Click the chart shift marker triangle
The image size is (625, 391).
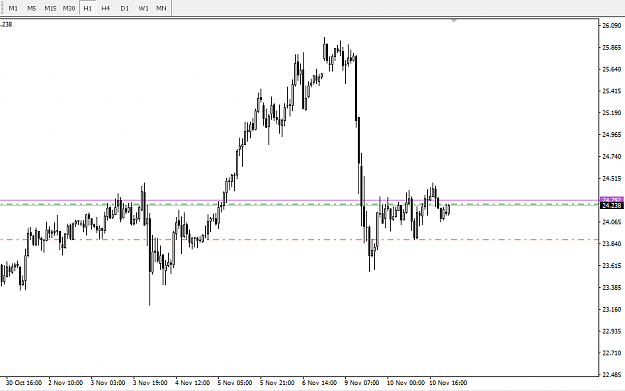click(x=454, y=20)
